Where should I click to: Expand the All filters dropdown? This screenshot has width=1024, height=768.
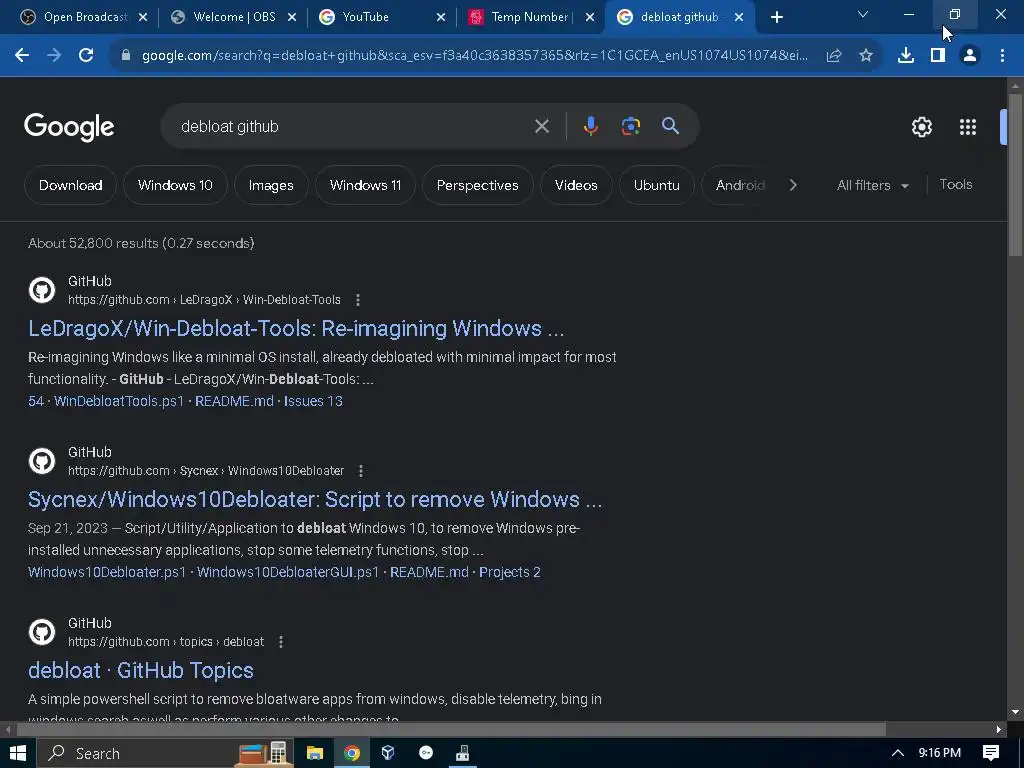[x=873, y=185]
